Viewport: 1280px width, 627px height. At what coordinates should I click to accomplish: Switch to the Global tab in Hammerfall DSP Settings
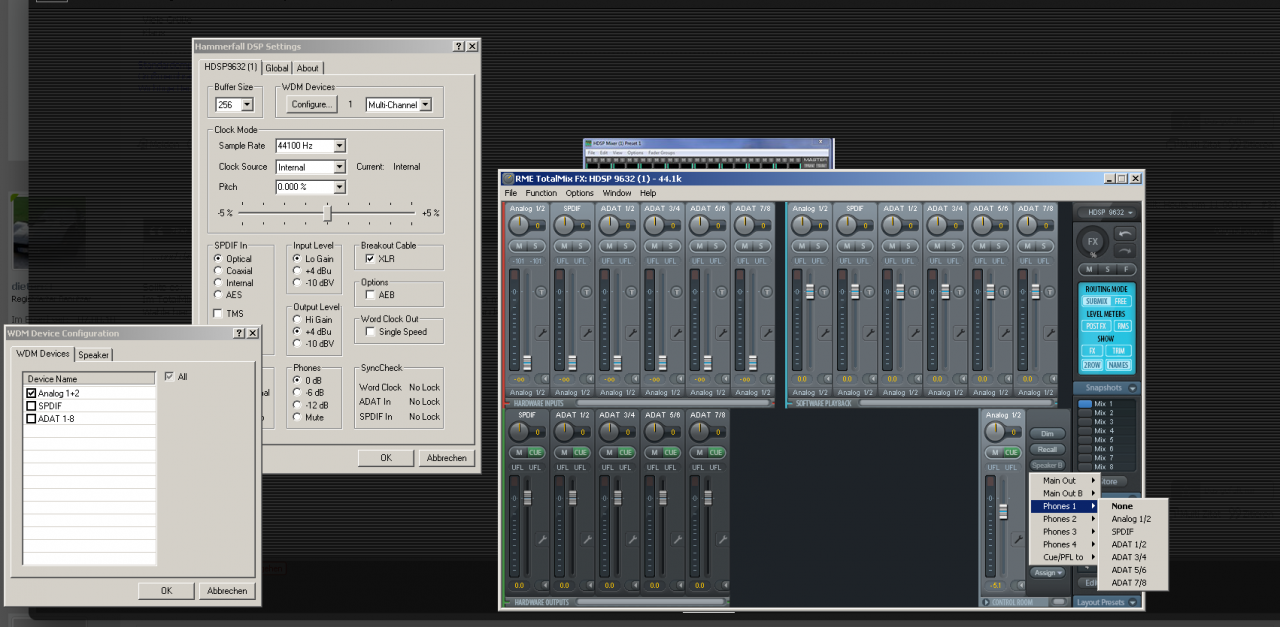[x=277, y=68]
